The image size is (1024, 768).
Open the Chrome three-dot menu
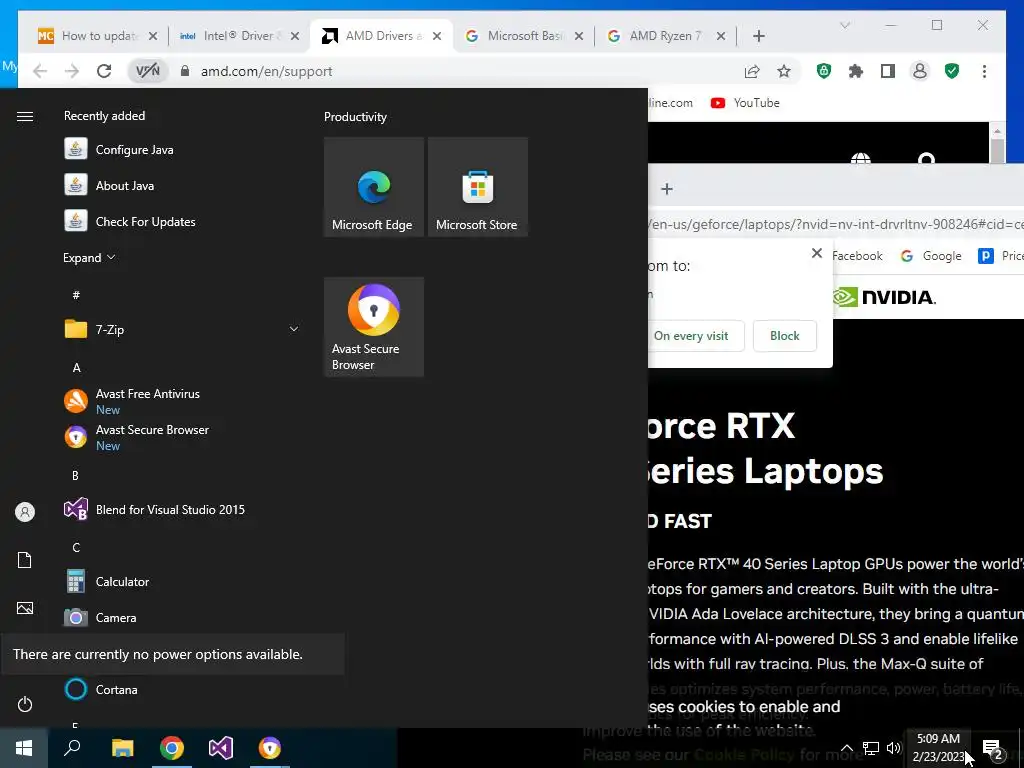pyautogui.click(x=984, y=71)
